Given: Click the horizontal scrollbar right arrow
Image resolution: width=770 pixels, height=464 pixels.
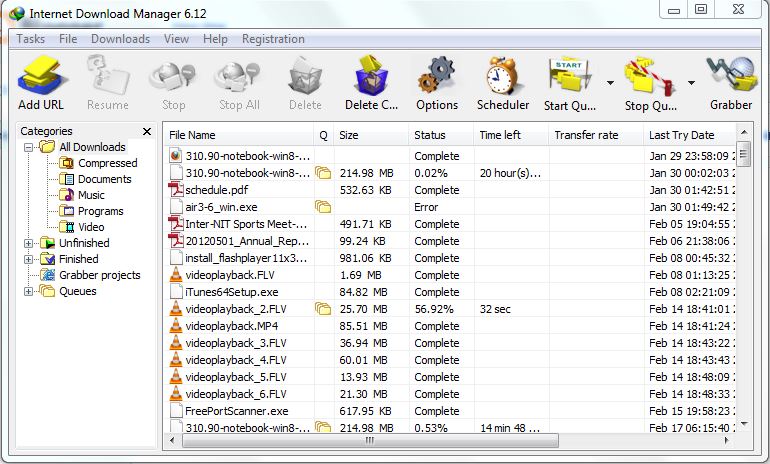Looking at the screenshot, I should 726,440.
